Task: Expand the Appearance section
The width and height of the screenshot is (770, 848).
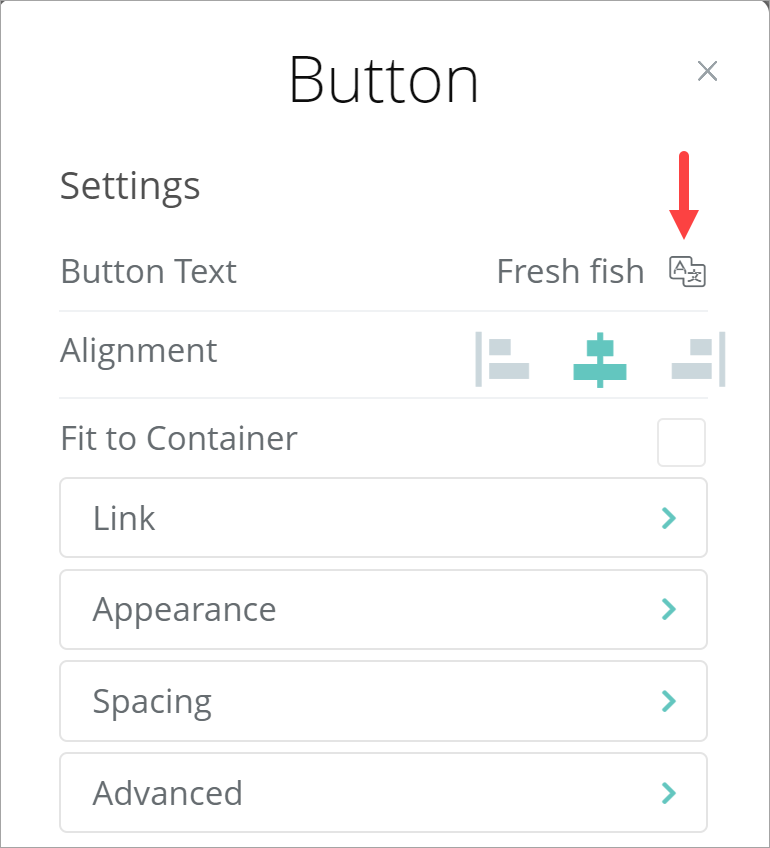Action: point(383,609)
